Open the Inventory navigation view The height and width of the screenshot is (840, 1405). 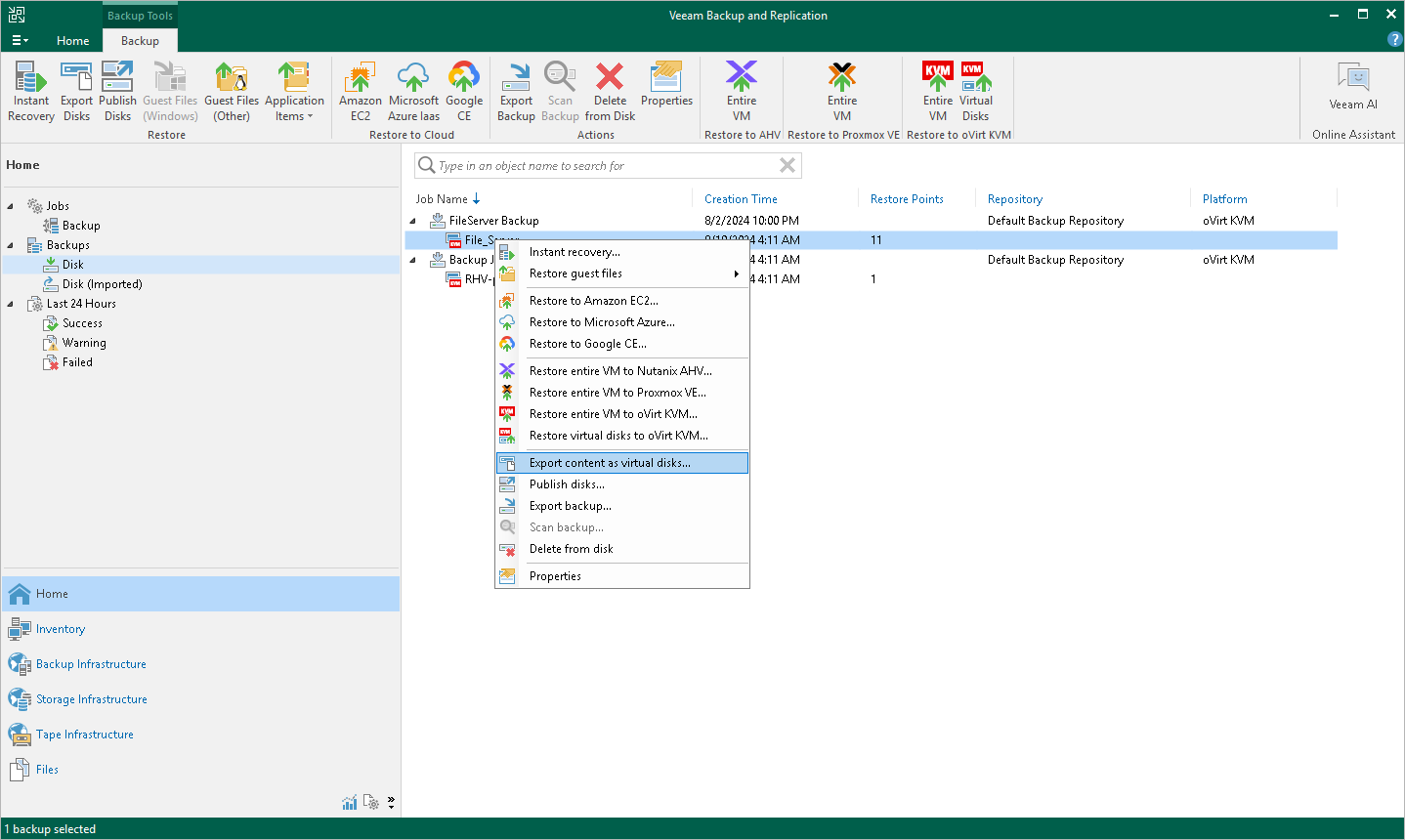(x=201, y=629)
